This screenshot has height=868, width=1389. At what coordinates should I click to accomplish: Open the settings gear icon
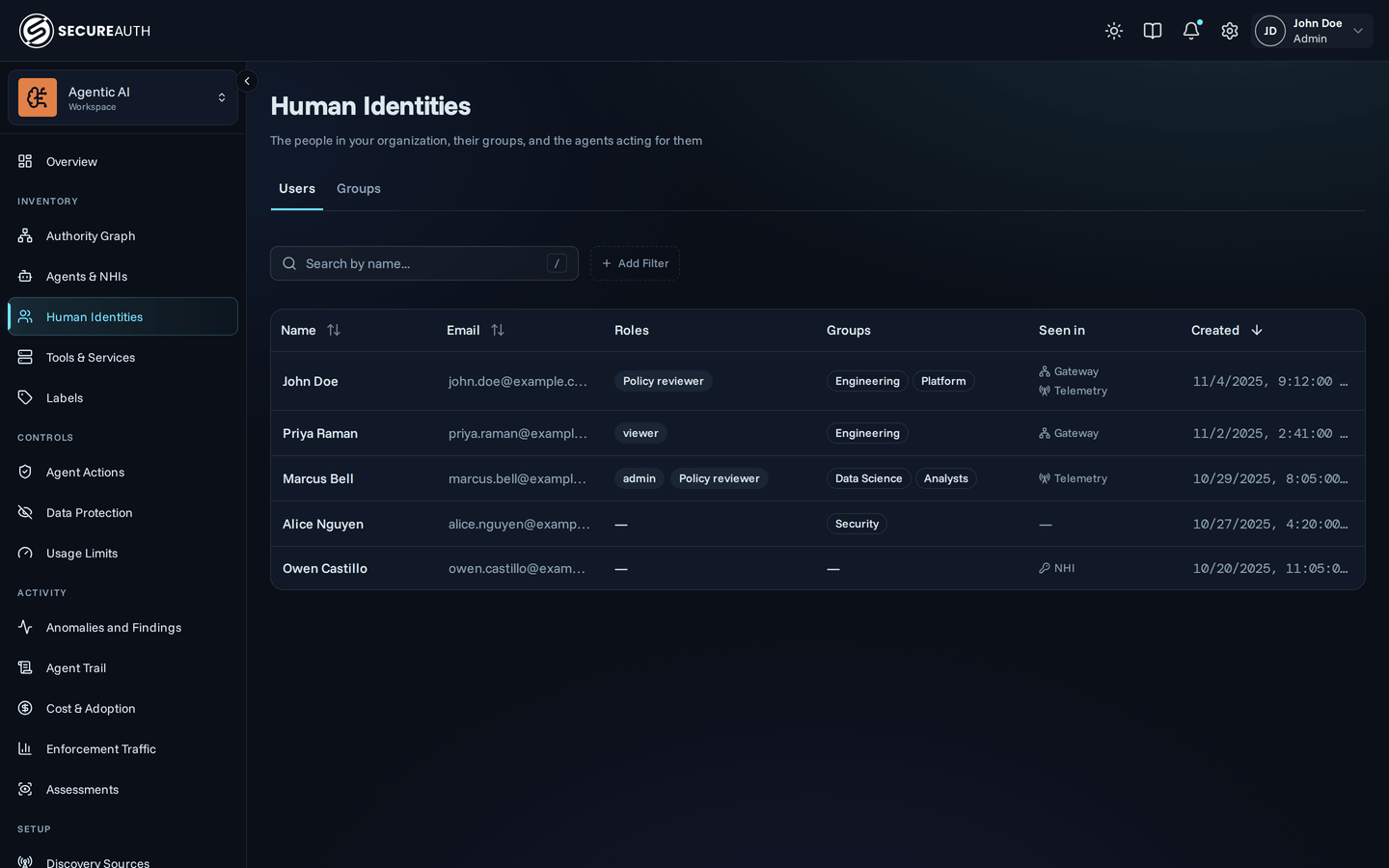[1230, 31]
